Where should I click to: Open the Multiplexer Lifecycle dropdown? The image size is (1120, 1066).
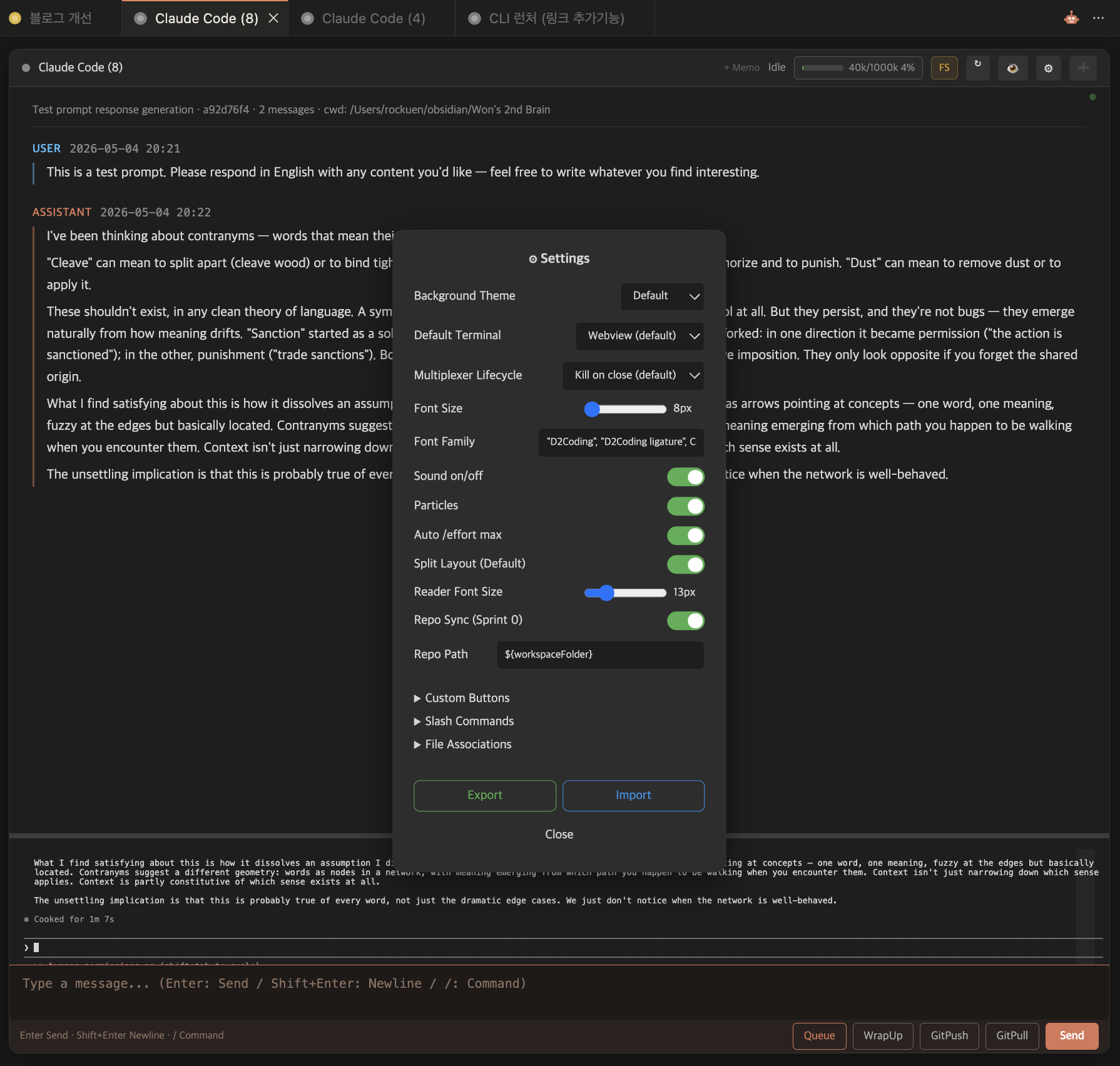[x=633, y=375]
